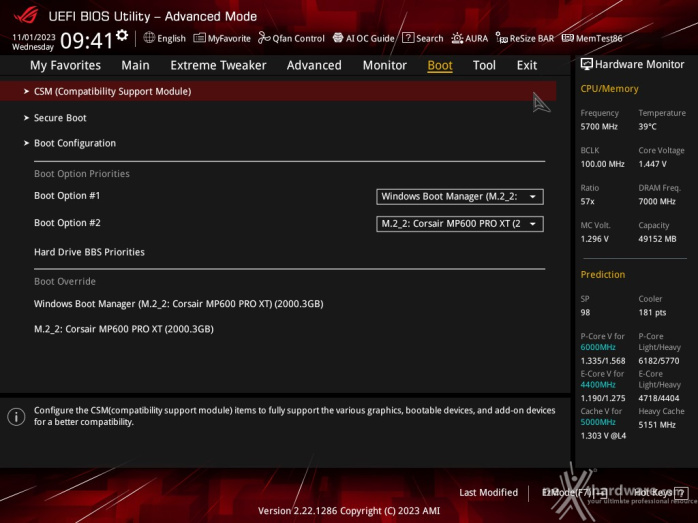Click the 5700 MHz frequency value
The image size is (698, 523).
point(599,126)
